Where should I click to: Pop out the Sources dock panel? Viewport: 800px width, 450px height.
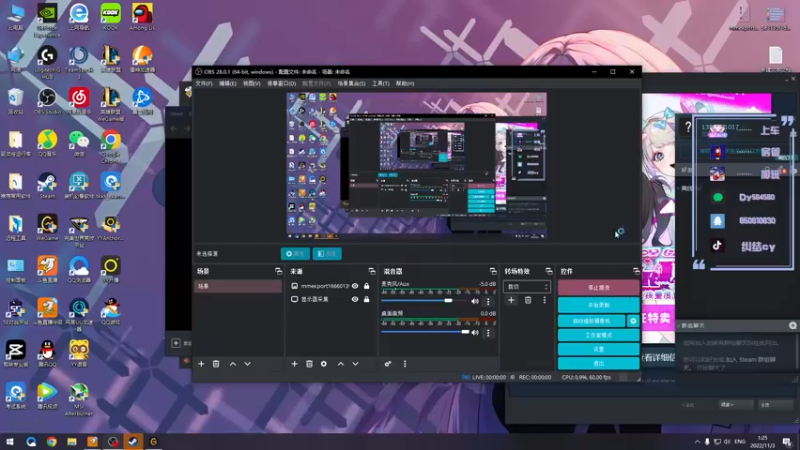pyautogui.click(x=371, y=271)
